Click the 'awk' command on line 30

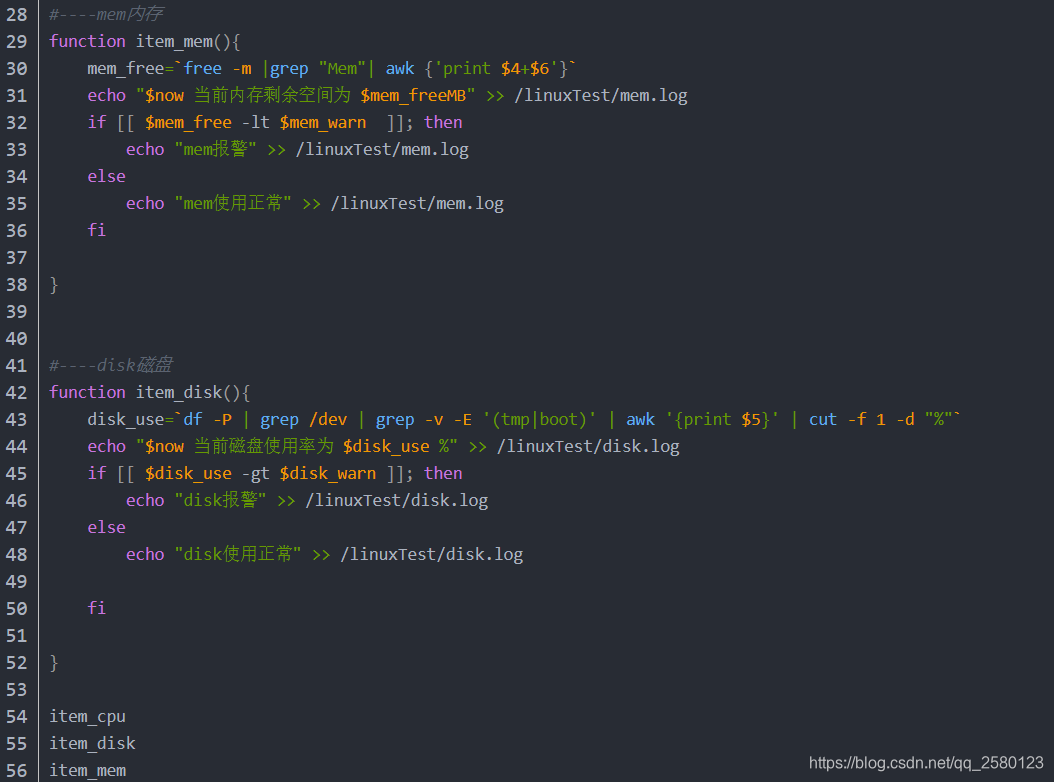point(400,69)
